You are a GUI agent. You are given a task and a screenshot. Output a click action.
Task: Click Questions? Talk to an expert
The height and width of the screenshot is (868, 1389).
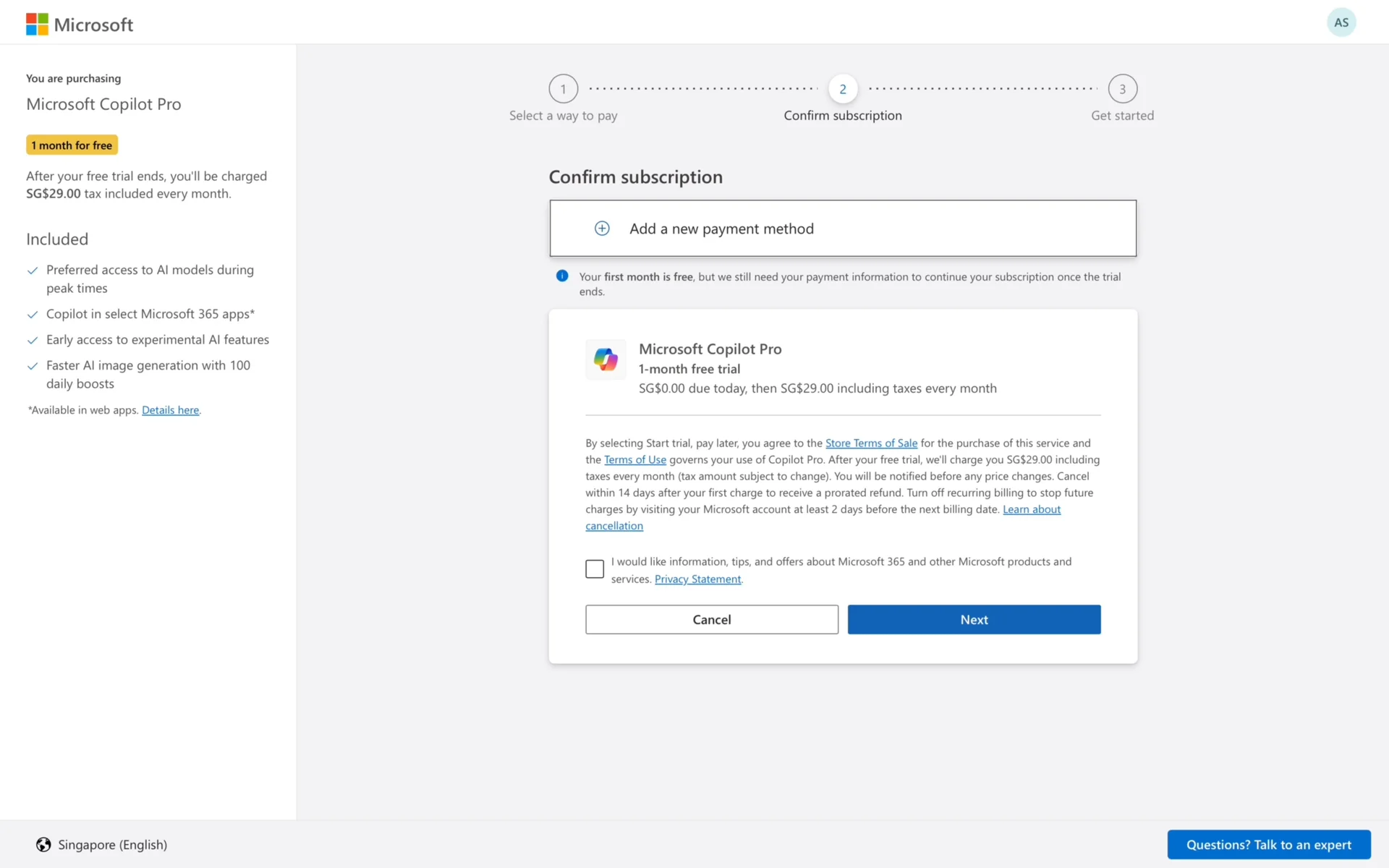[x=1268, y=845]
